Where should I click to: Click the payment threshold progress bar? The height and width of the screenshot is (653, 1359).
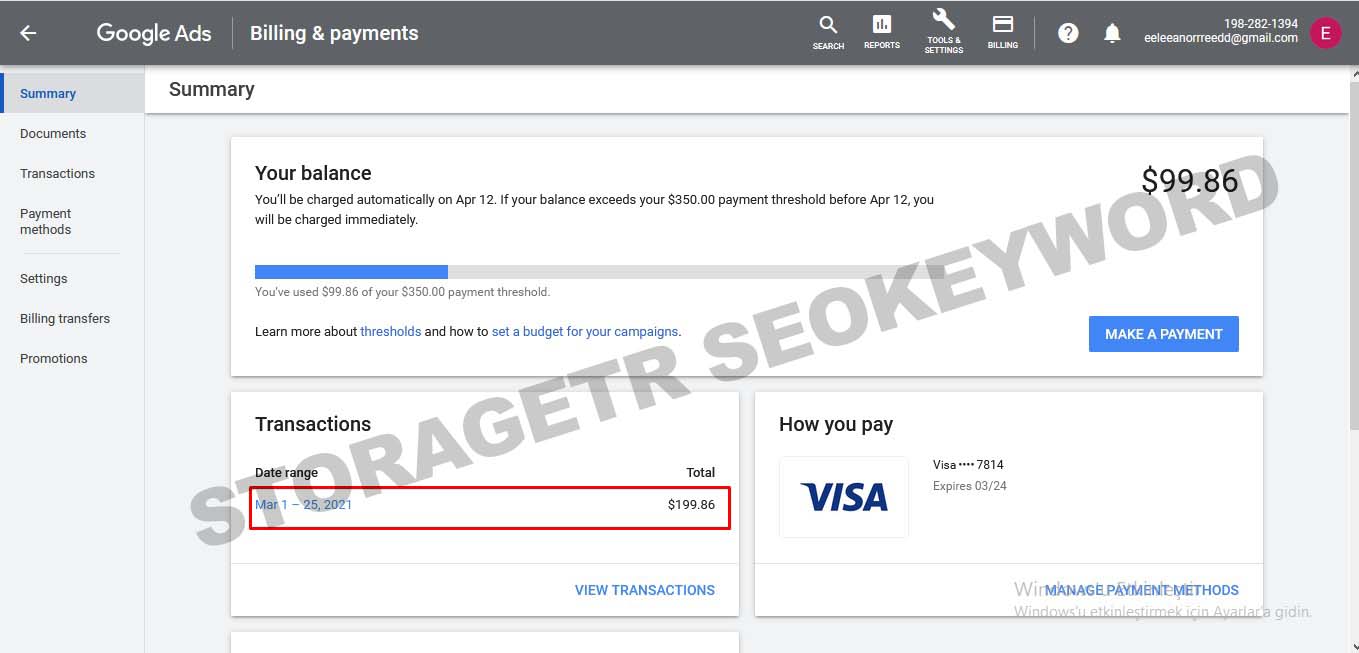click(x=600, y=272)
